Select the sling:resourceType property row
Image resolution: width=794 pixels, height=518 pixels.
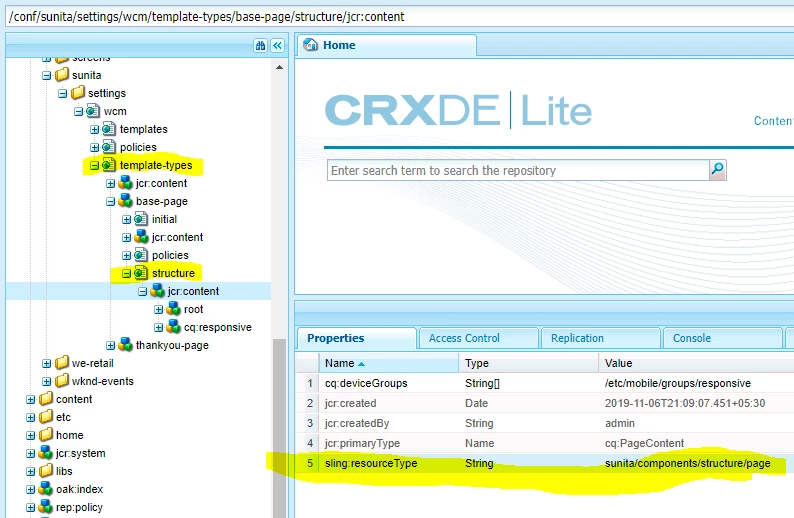point(545,463)
